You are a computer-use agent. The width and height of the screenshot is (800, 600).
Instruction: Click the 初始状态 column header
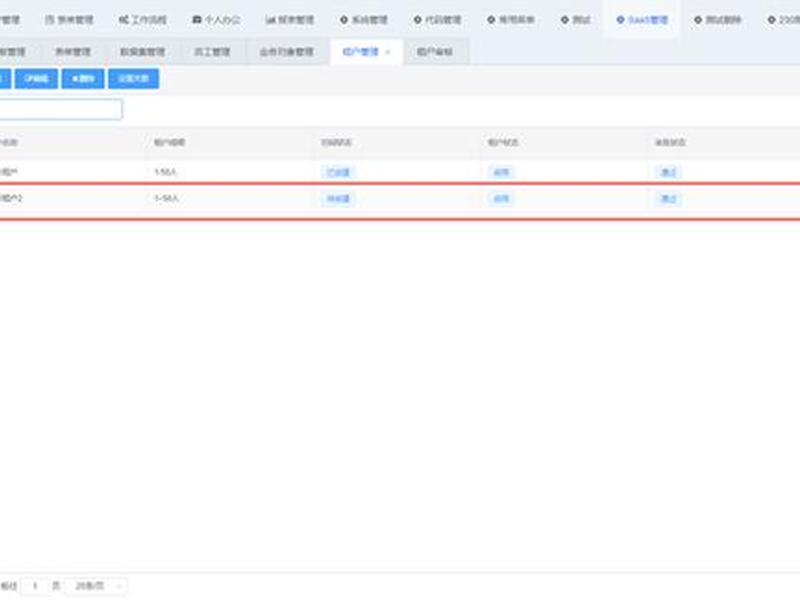pyautogui.click(x=336, y=142)
